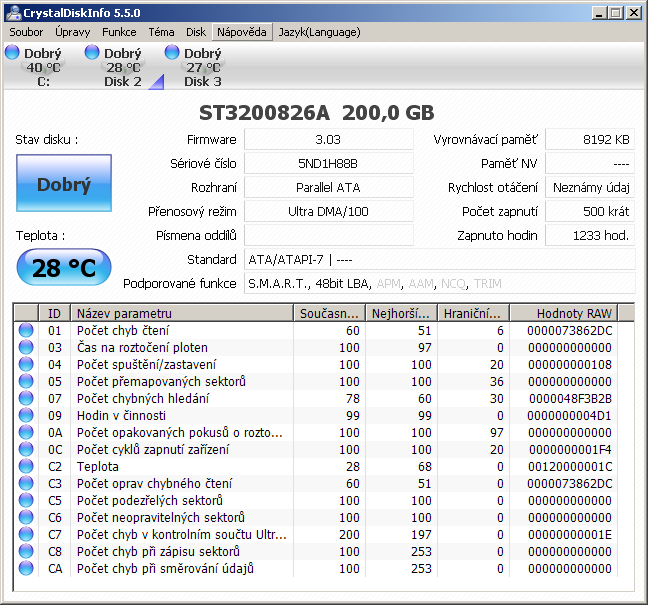Click the Hodnoty RAW column header

point(564,313)
